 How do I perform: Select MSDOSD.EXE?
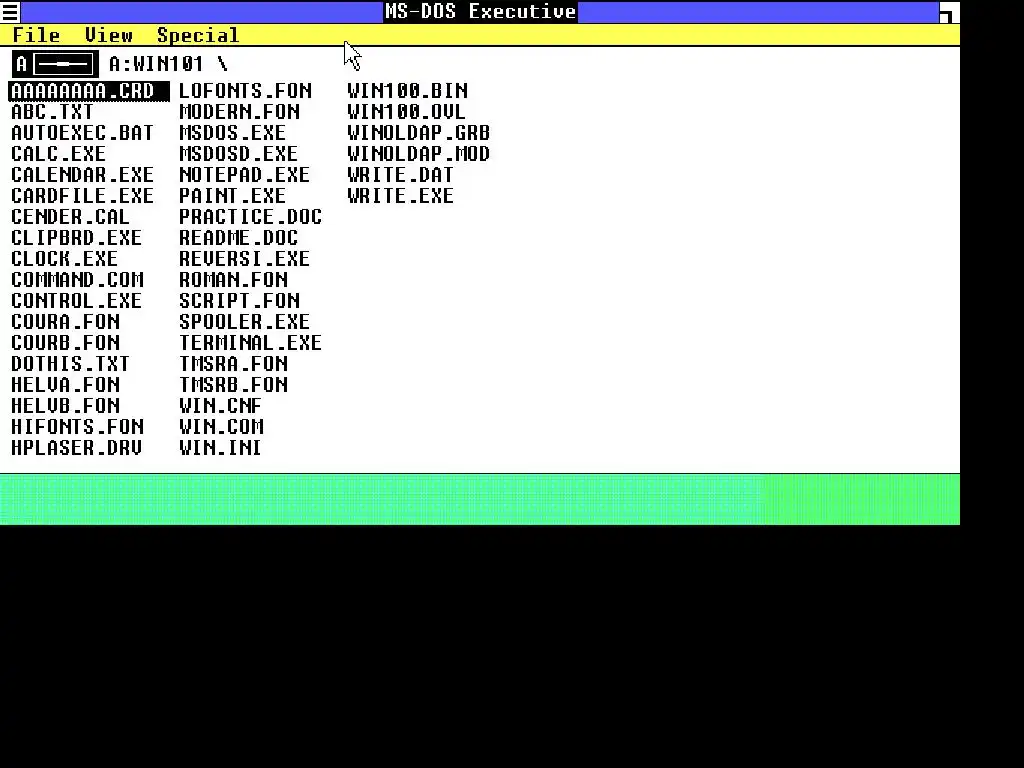[x=238, y=153]
